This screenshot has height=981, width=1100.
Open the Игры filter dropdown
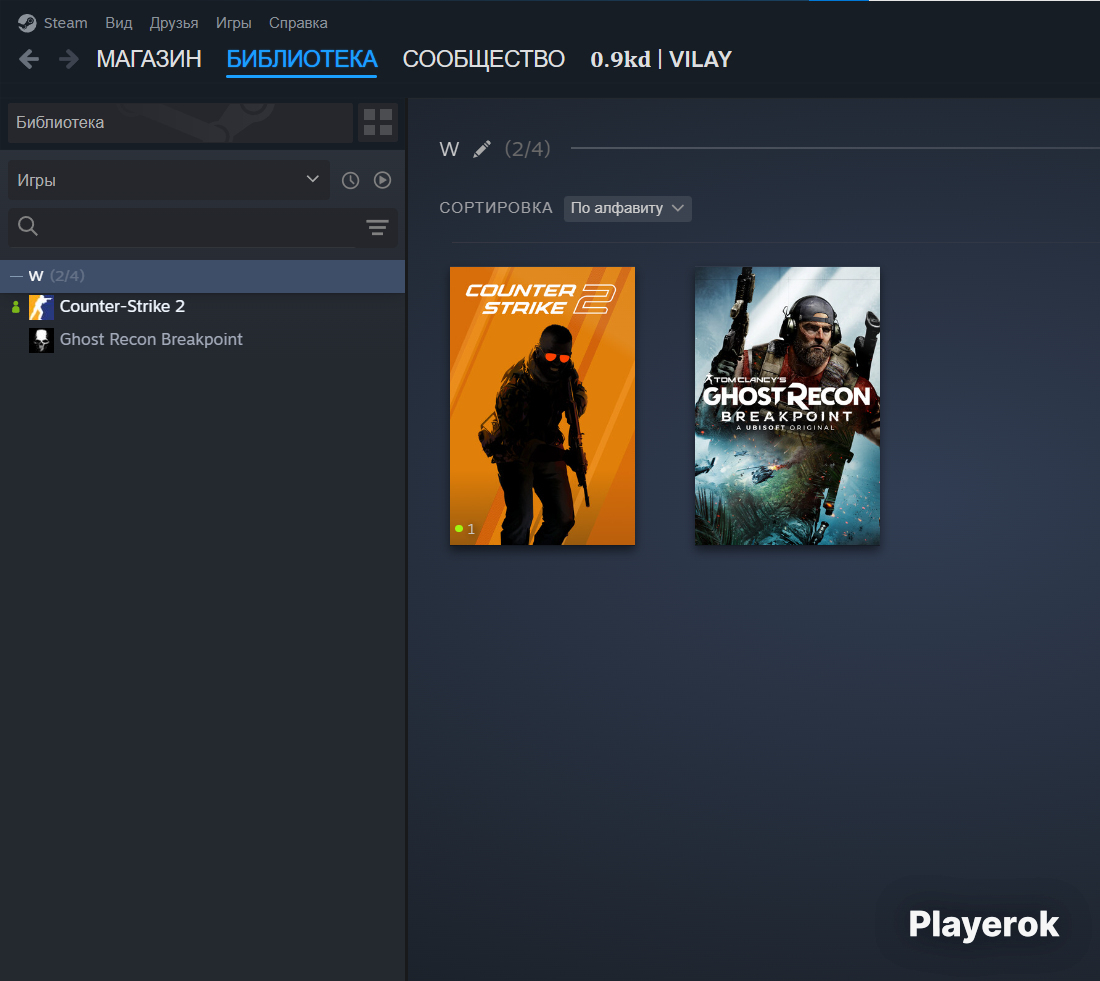168,180
